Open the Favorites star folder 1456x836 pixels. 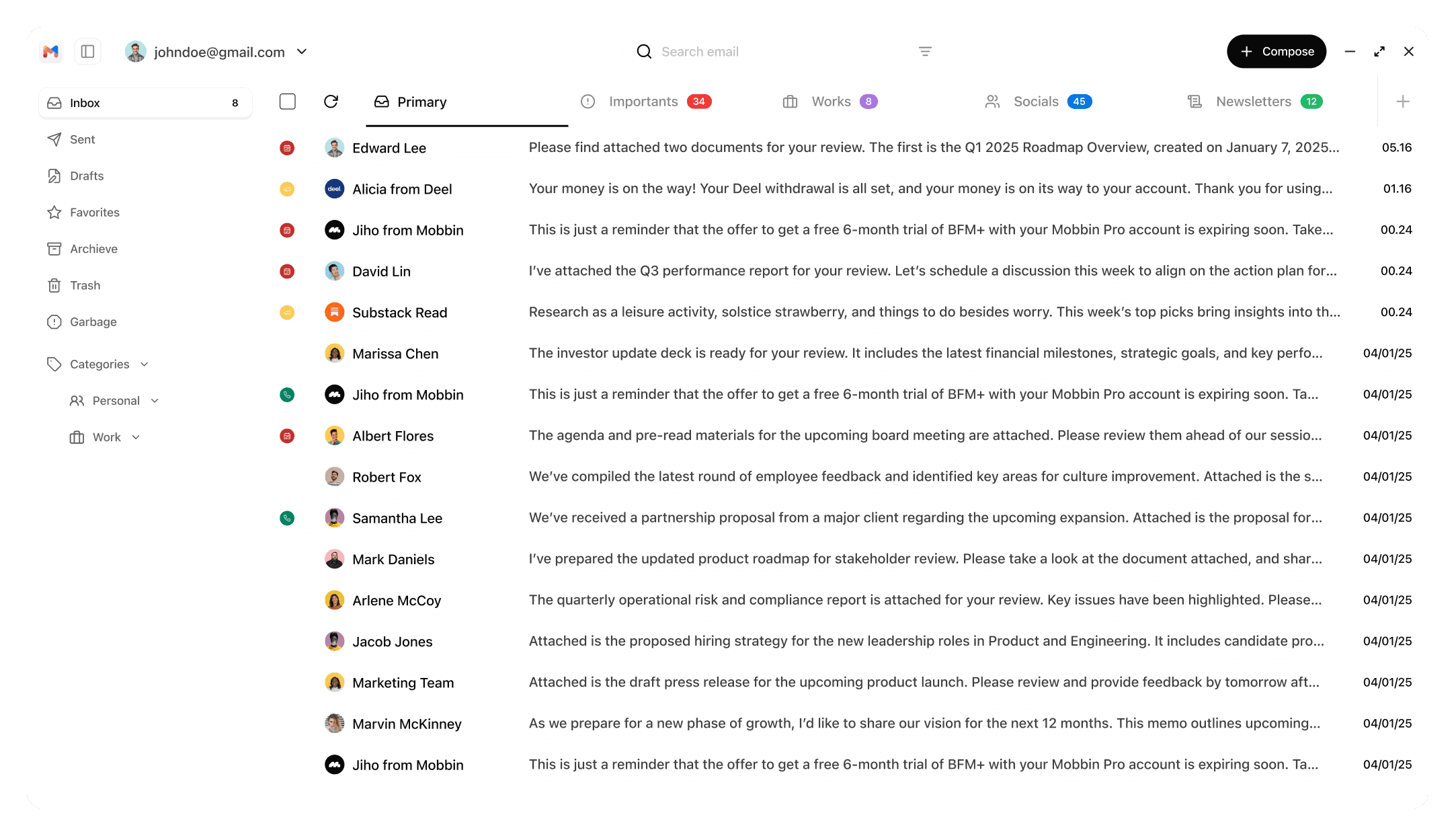pos(94,213)
